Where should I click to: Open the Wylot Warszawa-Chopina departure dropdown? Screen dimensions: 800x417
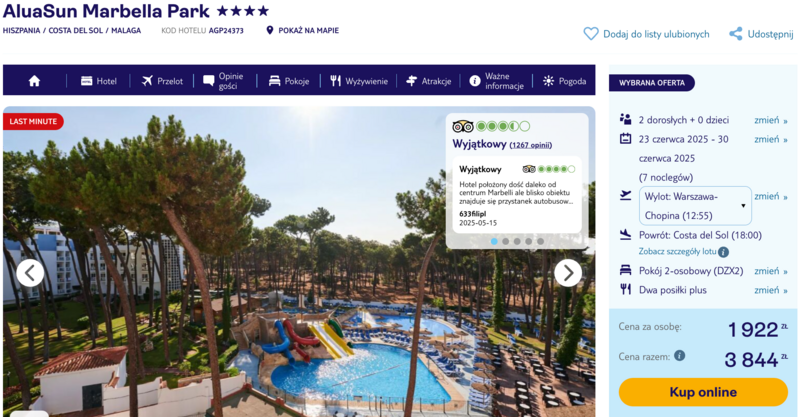click(695, 206)
